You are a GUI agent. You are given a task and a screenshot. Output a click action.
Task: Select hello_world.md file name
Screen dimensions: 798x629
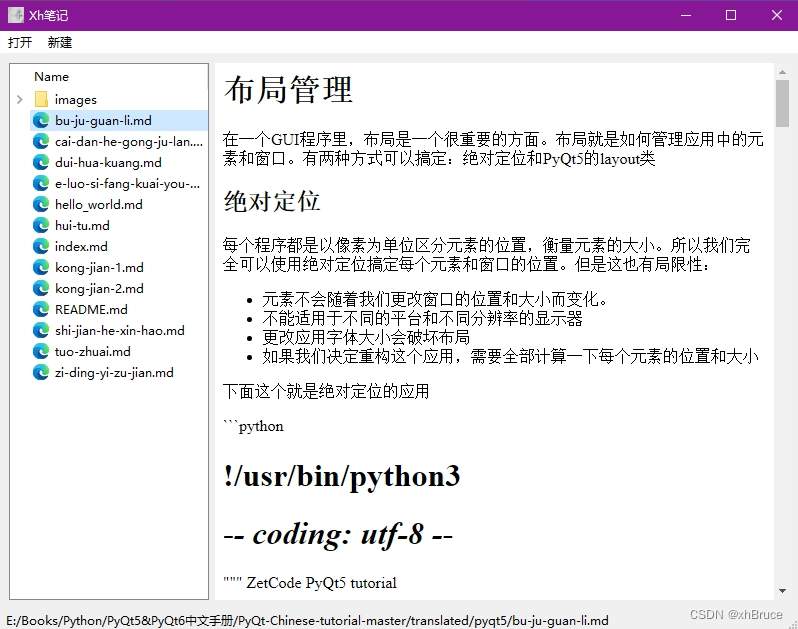coord(99,205)
